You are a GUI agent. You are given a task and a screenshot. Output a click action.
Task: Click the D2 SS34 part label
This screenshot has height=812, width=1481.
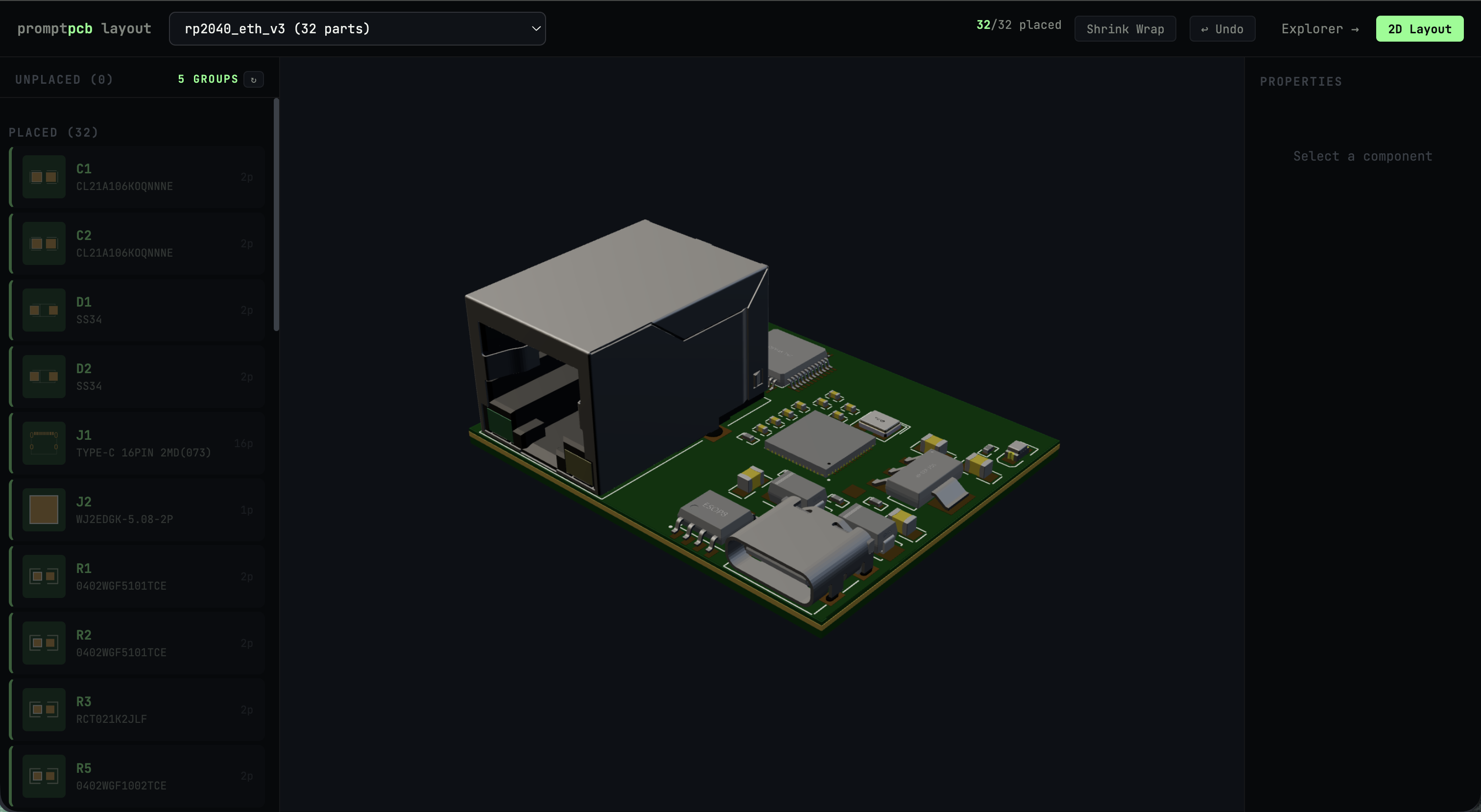89,386
